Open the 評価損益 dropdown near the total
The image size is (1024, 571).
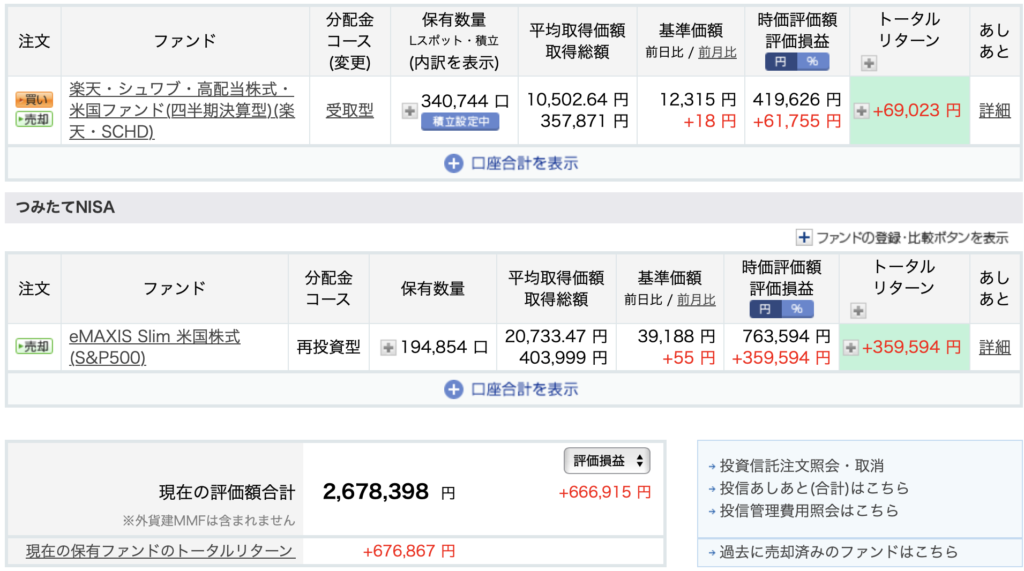(607, 460)
